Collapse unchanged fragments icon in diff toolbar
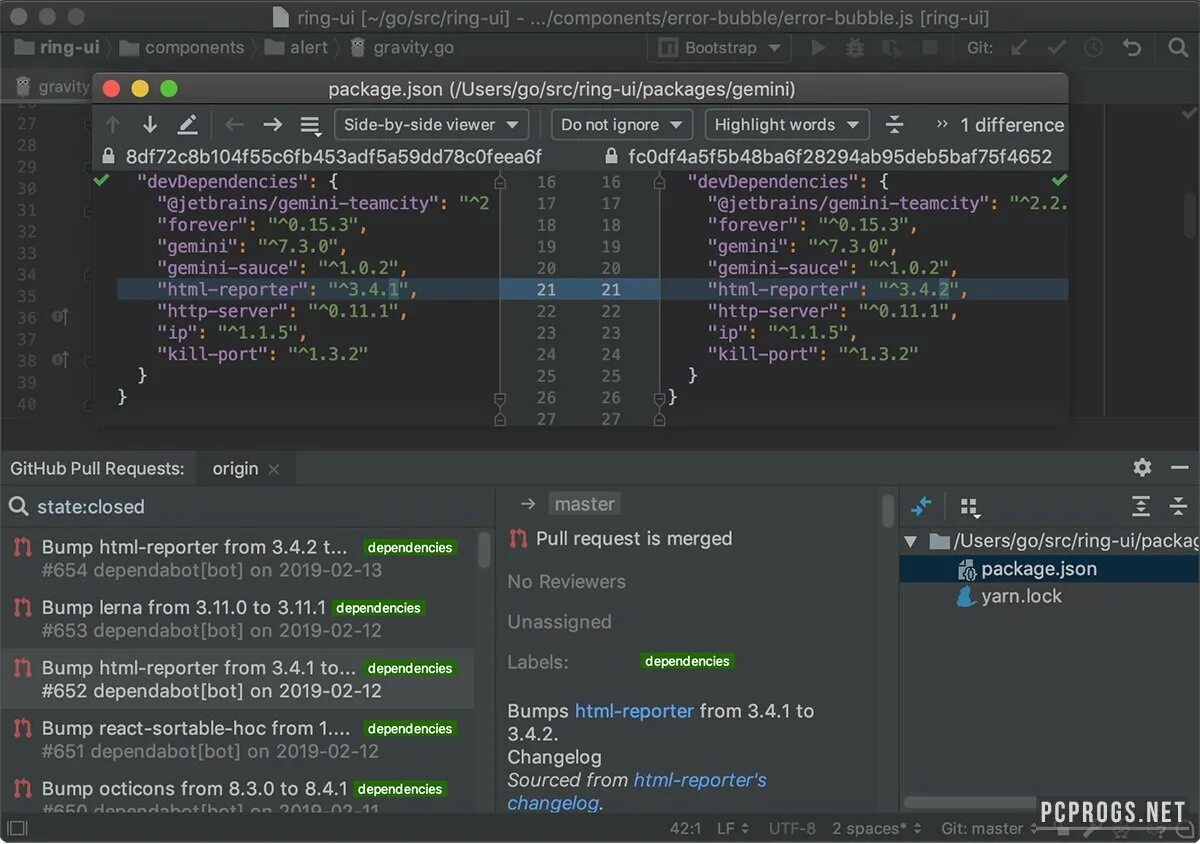Image resolution: width=1200 pixels, height=844 pixels. point(895,125)
